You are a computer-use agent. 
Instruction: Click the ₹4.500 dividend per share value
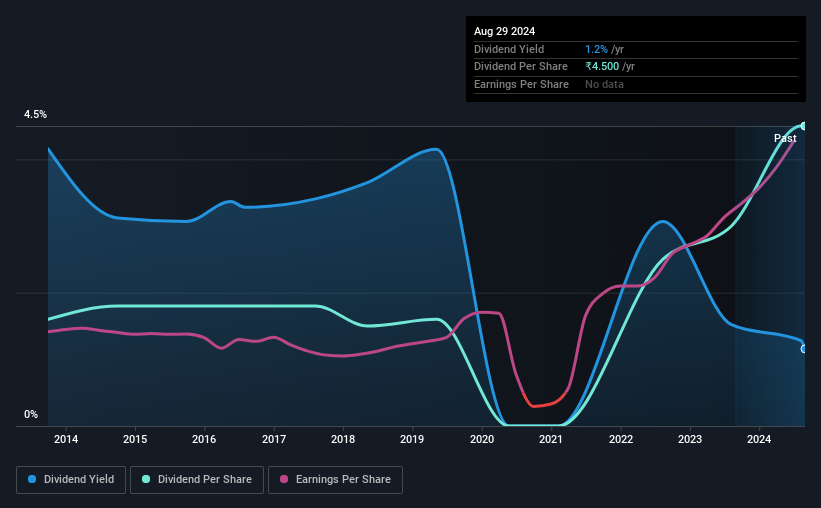tap(602, 67)
